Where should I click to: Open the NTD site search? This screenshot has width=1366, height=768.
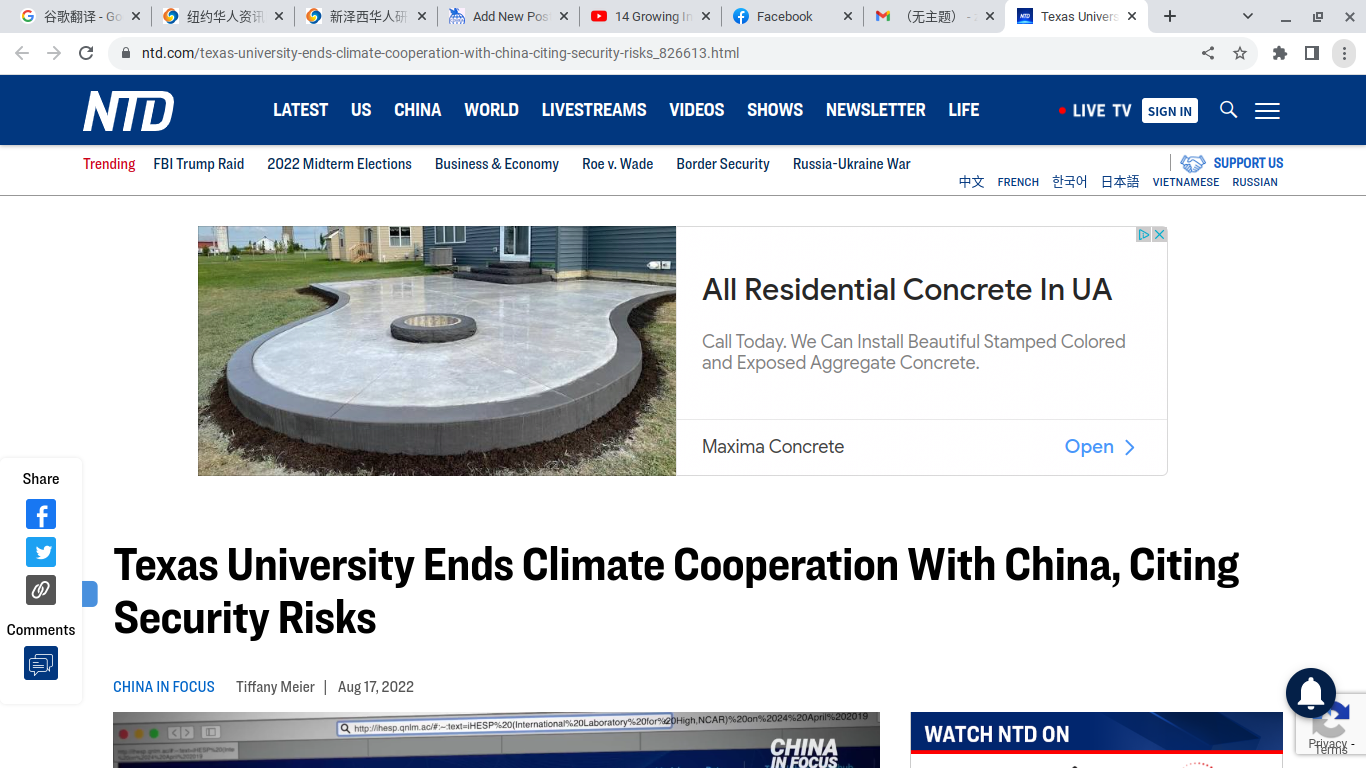[x=1228, y=110]
